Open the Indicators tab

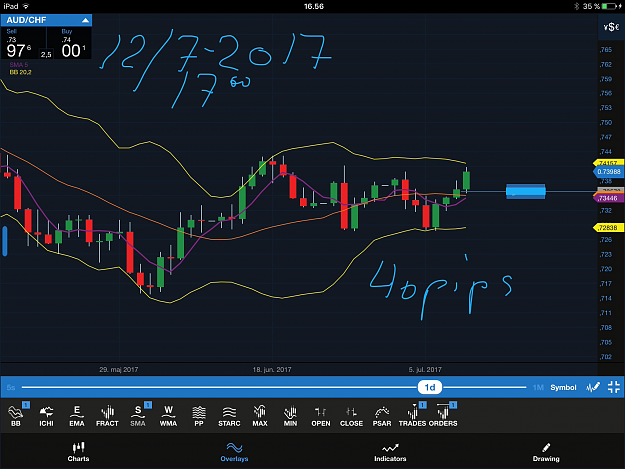390,452
